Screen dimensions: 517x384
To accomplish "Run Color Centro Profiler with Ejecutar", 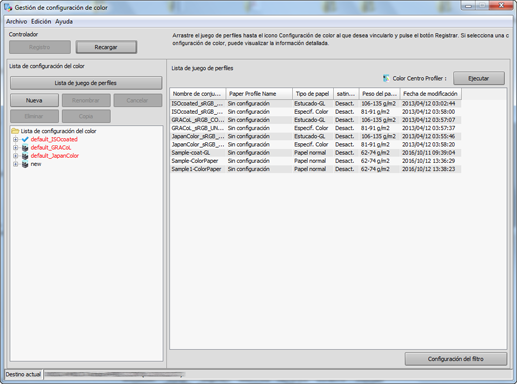I will [479, 78].
